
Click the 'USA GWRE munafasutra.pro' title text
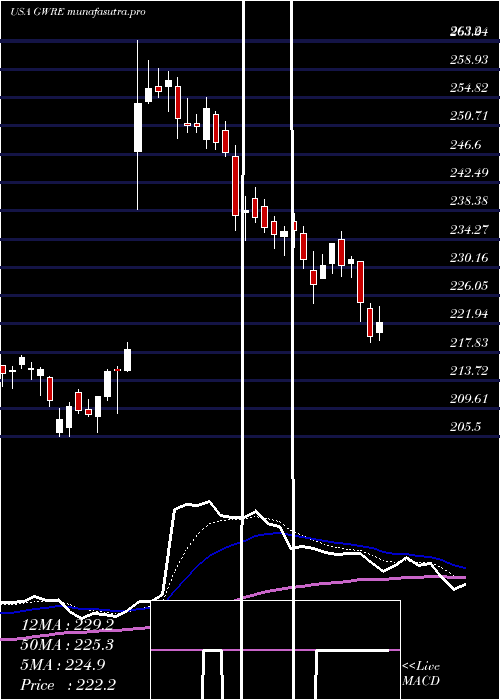pyautogui.click(x=78, y=12)
